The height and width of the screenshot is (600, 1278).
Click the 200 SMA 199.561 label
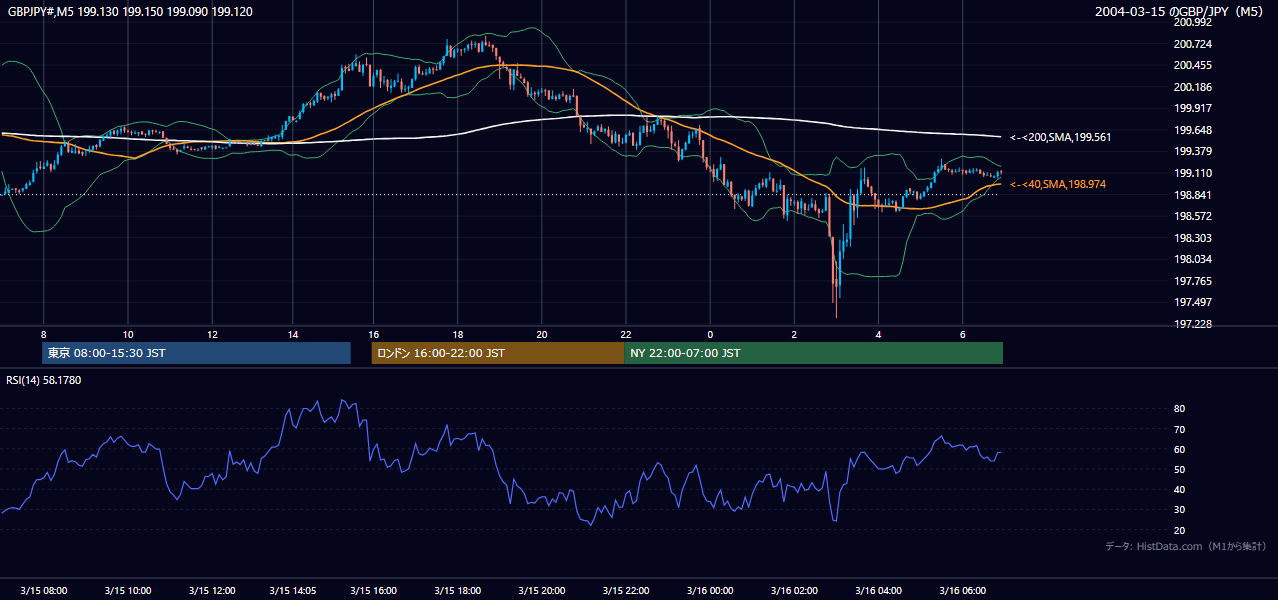point(1061,137)
